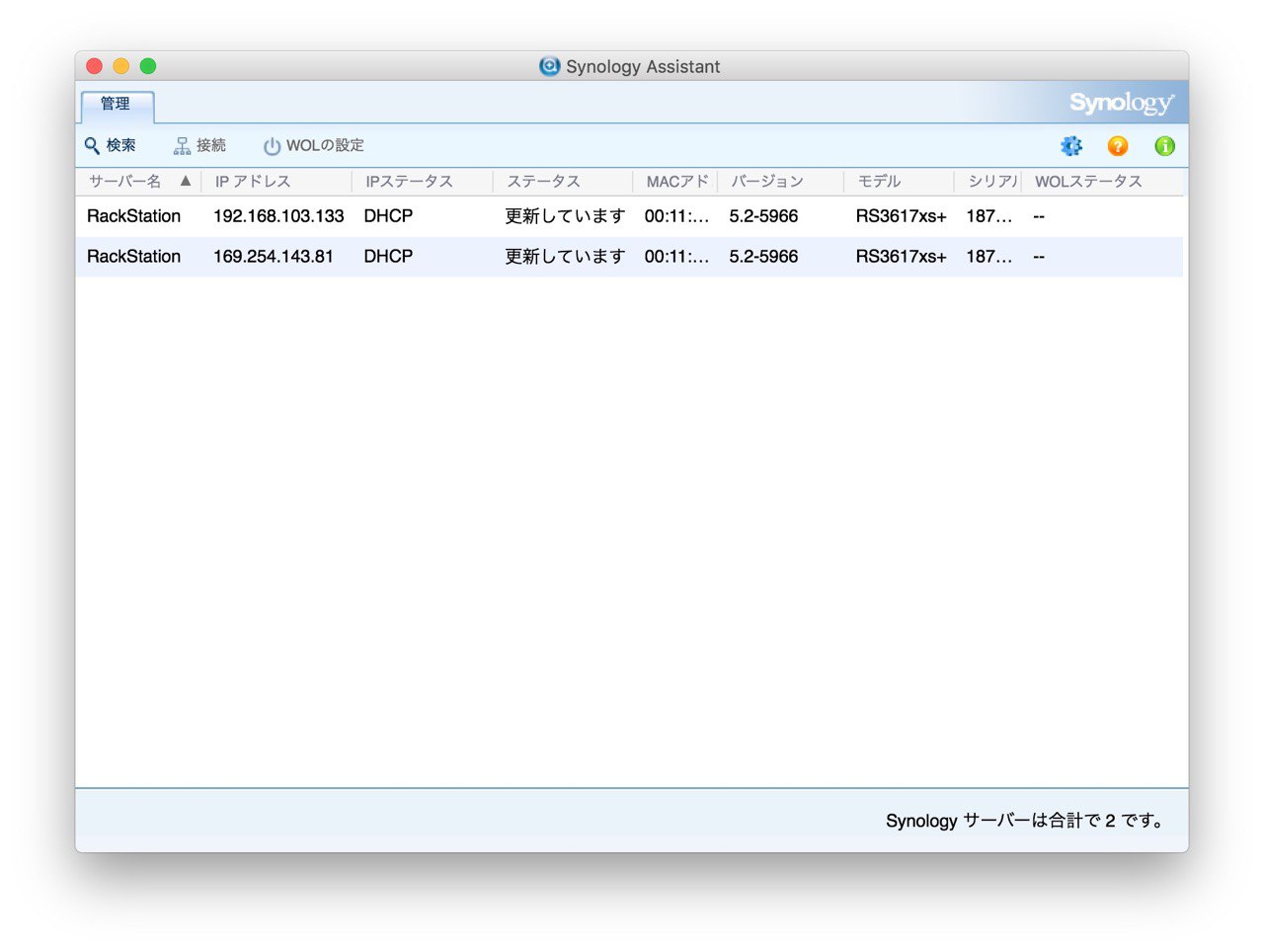Select the server with IP 192.168.103.133
Image resolution: width=1264 pixels, height=952 pixels.
(x=629, y=216)
